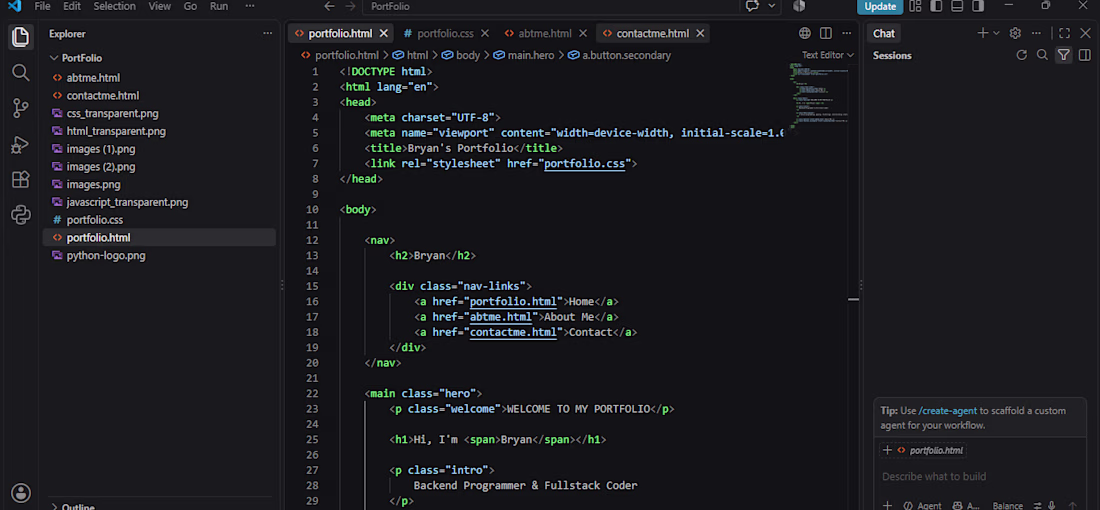Image resolution: width=1100 pixels, height=510 pixels.
Task: Open the Python activity bar icon
Action: [20, 215]
